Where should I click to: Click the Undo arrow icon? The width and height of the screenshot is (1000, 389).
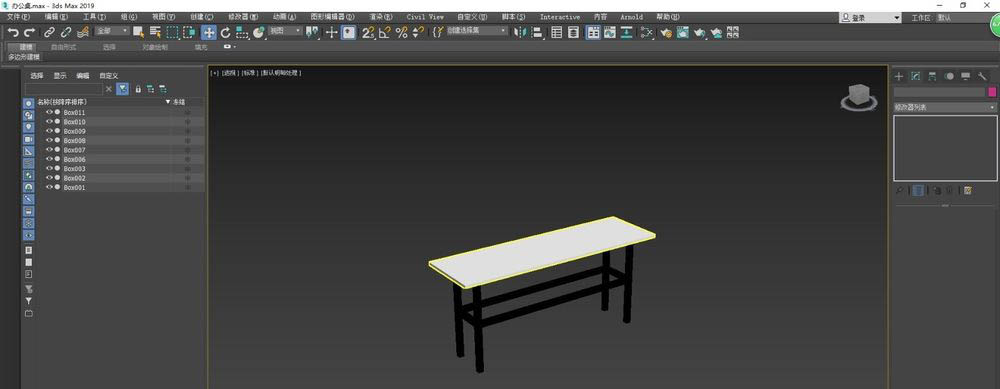[13, 32]
